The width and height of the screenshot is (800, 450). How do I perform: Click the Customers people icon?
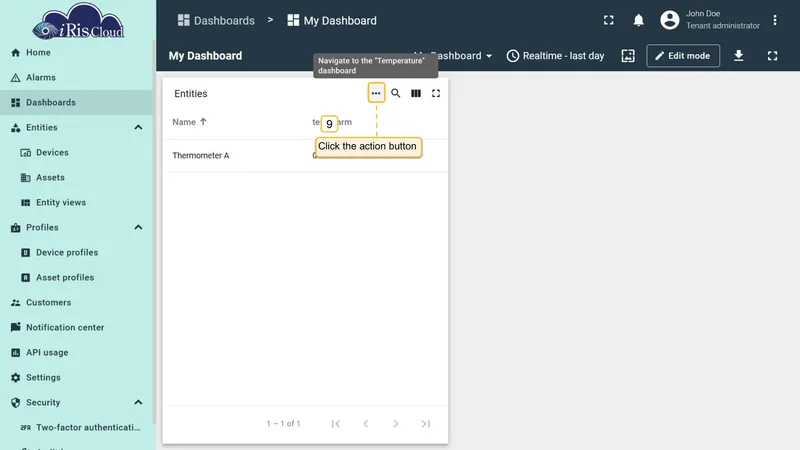click(16, 303)
